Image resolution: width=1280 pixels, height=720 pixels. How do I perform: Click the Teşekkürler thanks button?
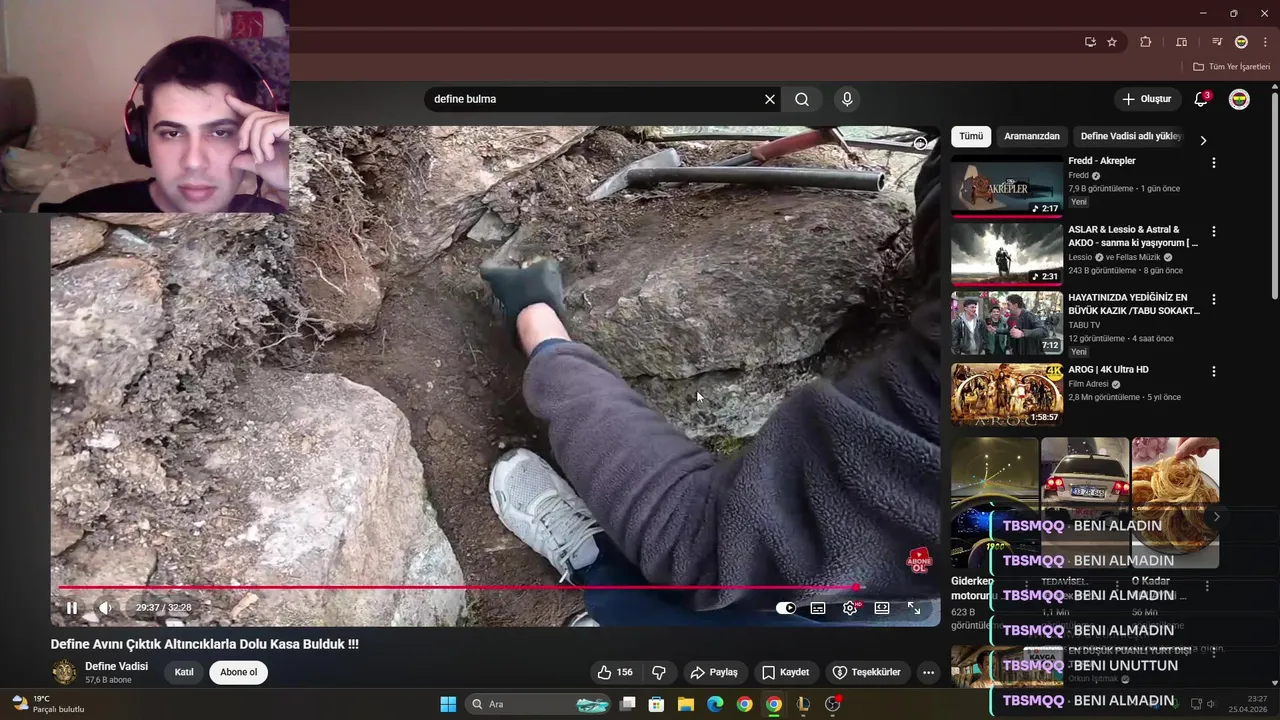click(866, 672)
